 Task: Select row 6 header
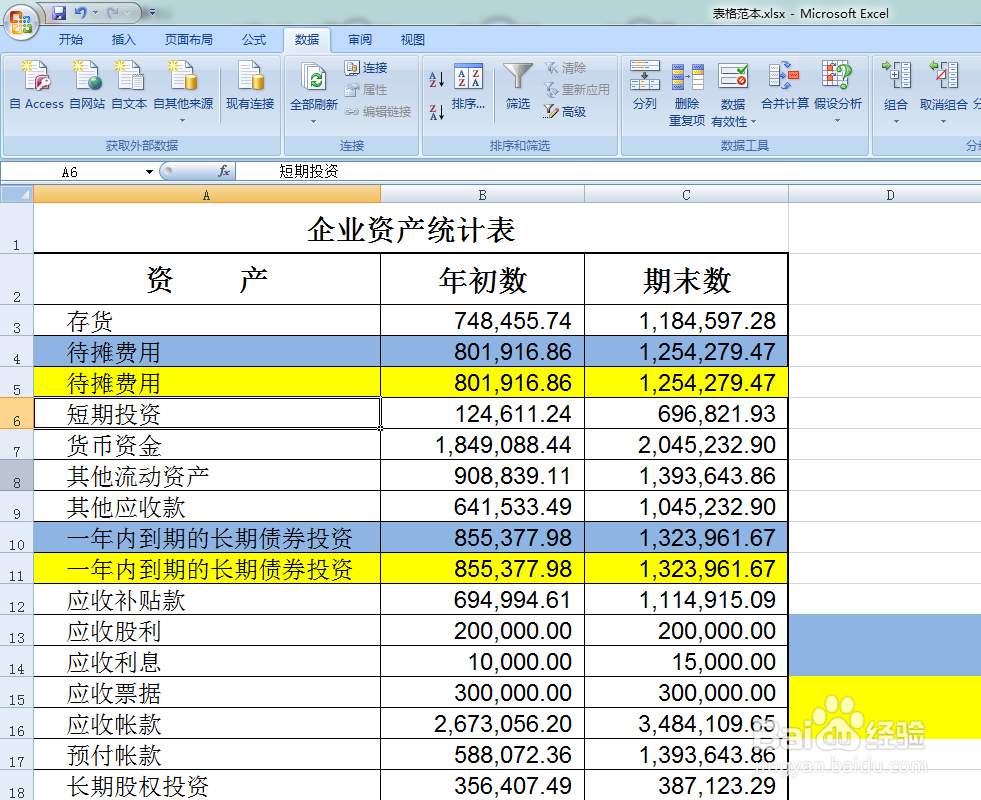17,413
